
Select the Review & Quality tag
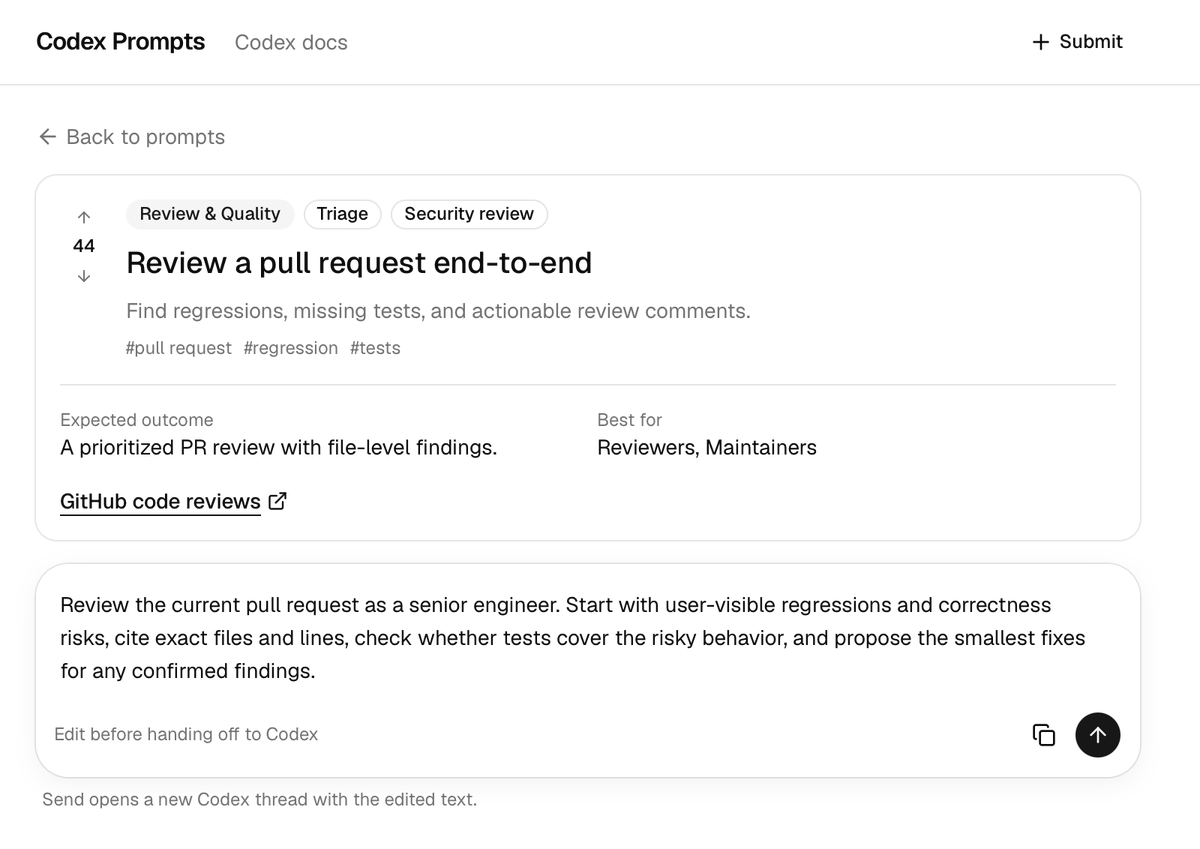[210, 214]
